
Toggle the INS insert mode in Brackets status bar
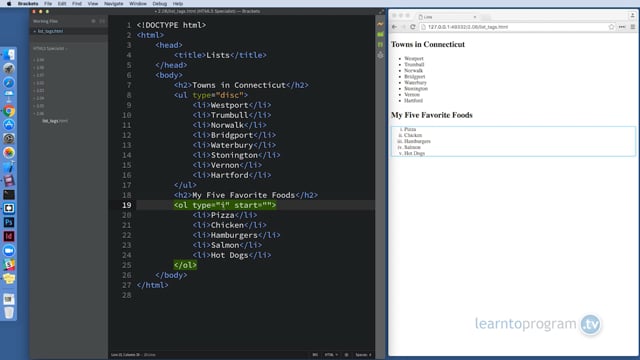point(315,355)
